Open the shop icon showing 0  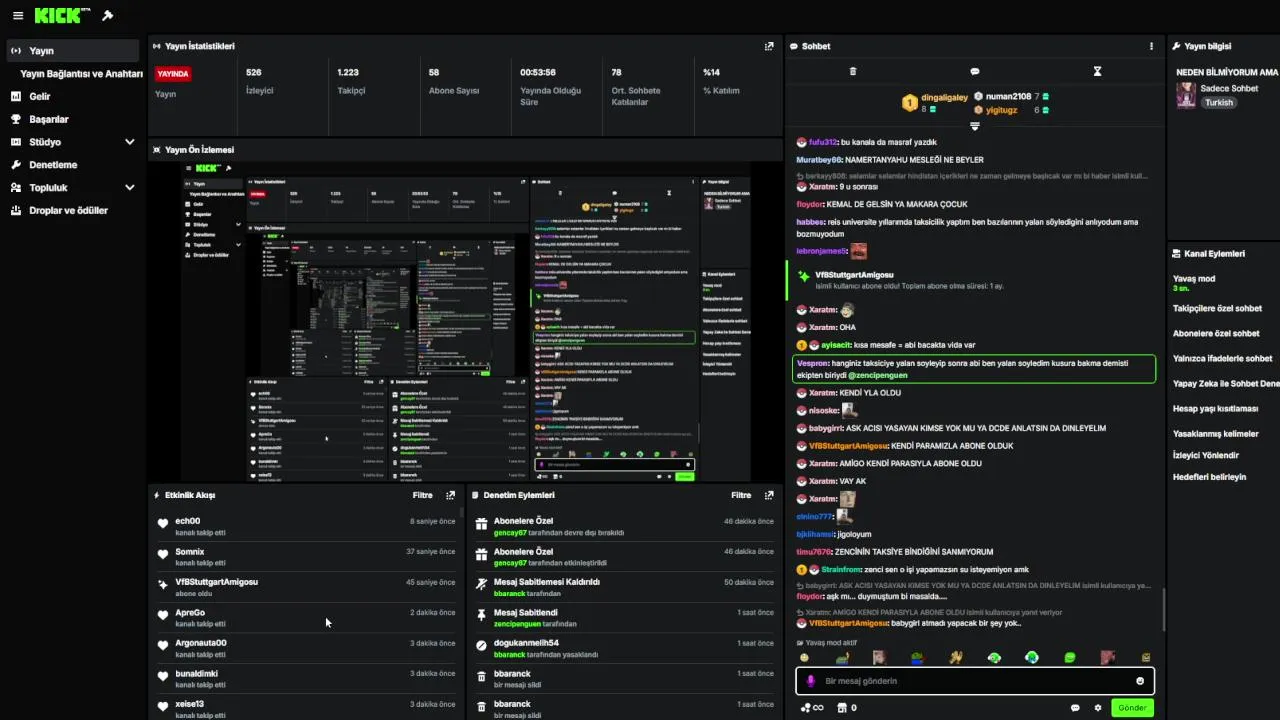tap(846, 708)
